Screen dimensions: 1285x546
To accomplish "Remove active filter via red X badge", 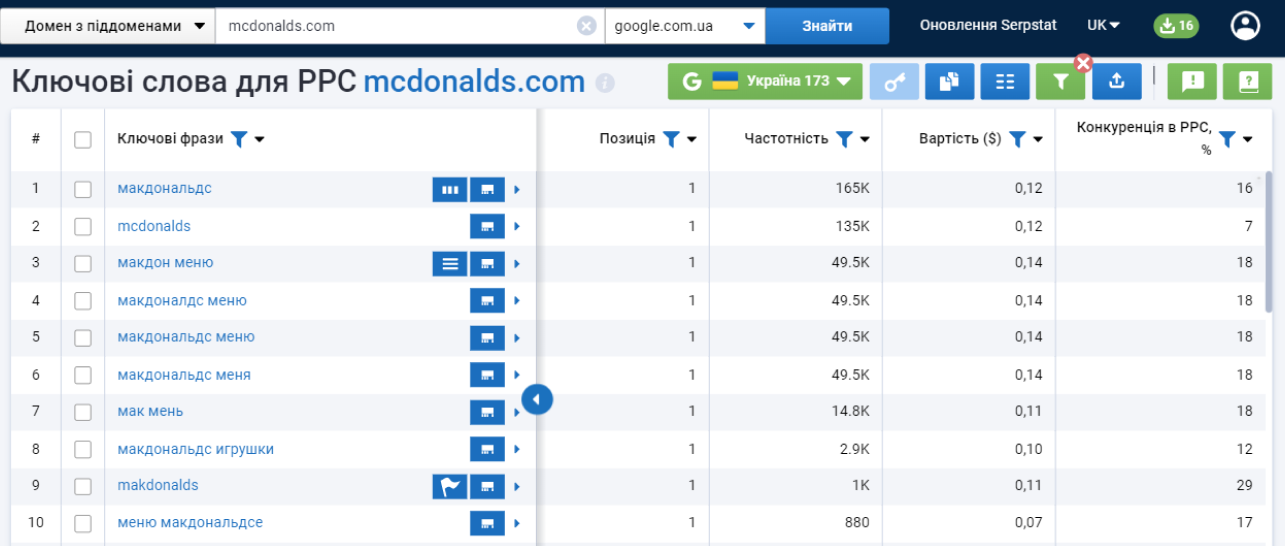I will tap(1082, 64).
